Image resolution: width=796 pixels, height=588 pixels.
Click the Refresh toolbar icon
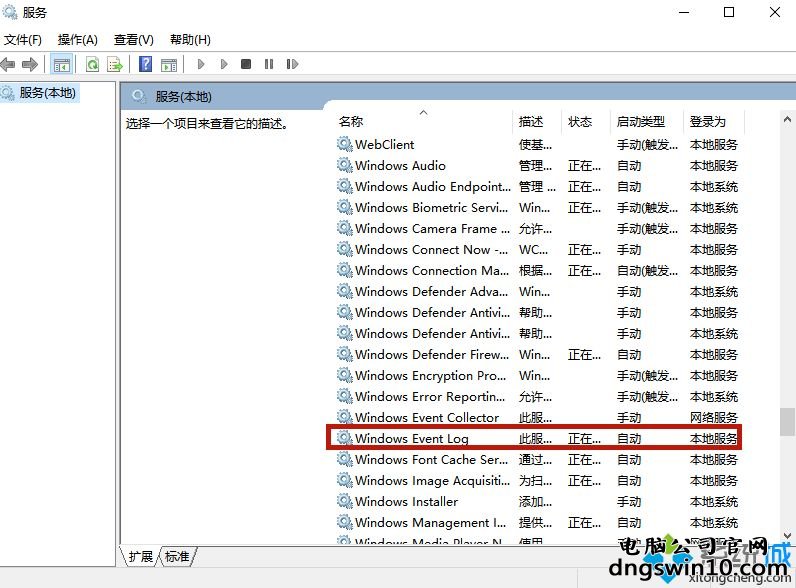click(92, 64)
